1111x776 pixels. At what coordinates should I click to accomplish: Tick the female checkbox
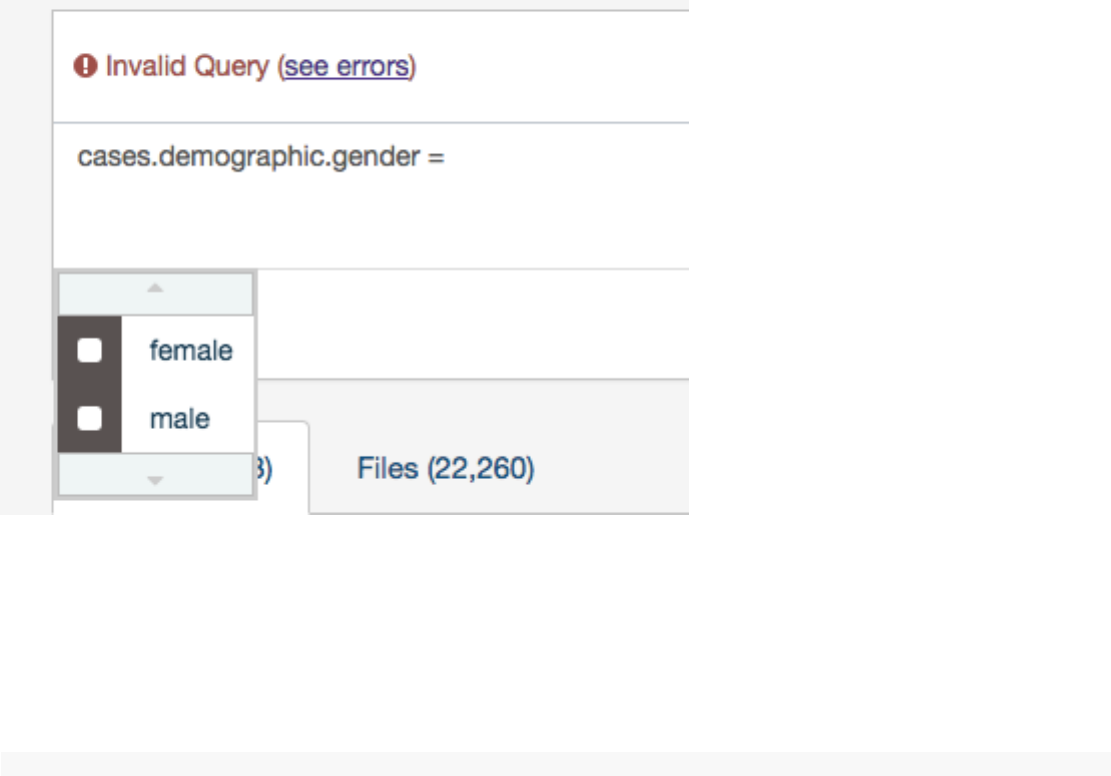(89, 350)
